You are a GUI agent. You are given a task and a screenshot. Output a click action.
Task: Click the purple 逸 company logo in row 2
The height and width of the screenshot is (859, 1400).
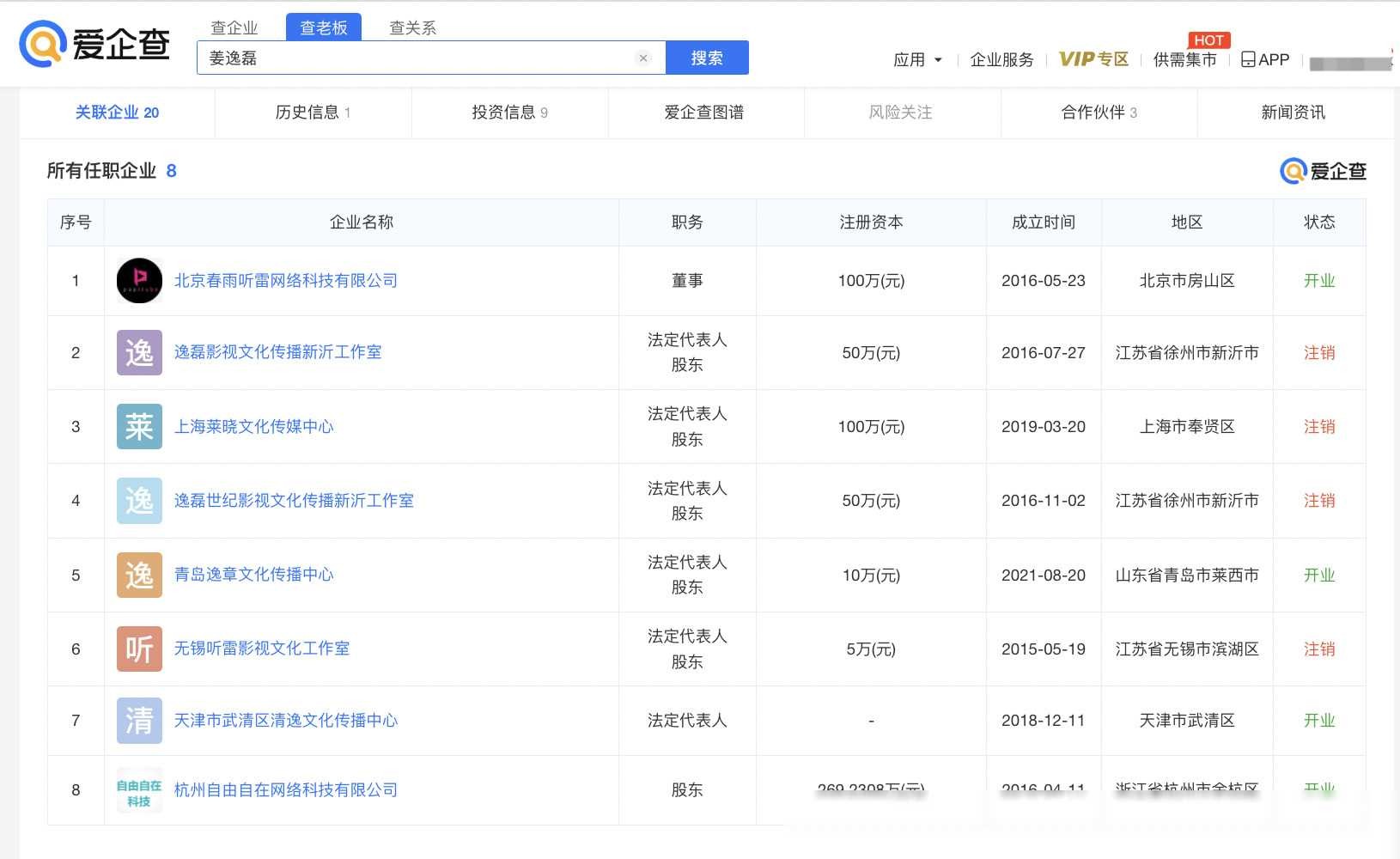(139, 352)
